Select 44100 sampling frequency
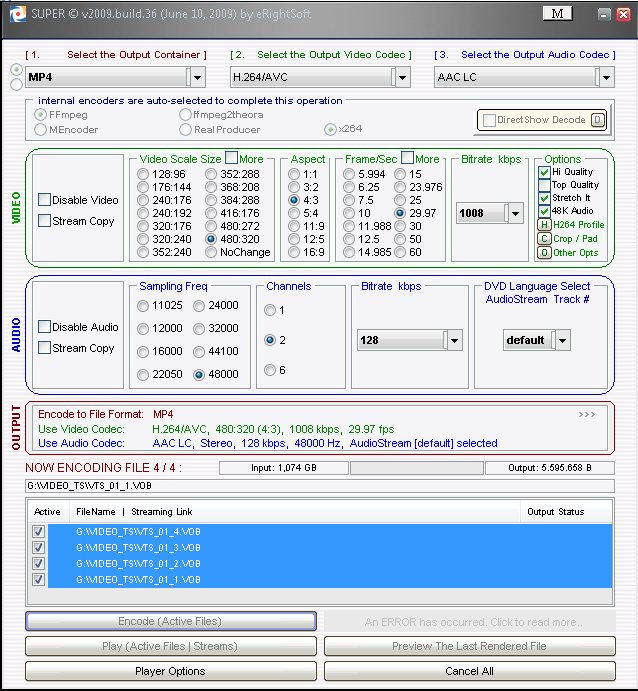Viewport: 638px width, 691px height. [x=200, y=352]
